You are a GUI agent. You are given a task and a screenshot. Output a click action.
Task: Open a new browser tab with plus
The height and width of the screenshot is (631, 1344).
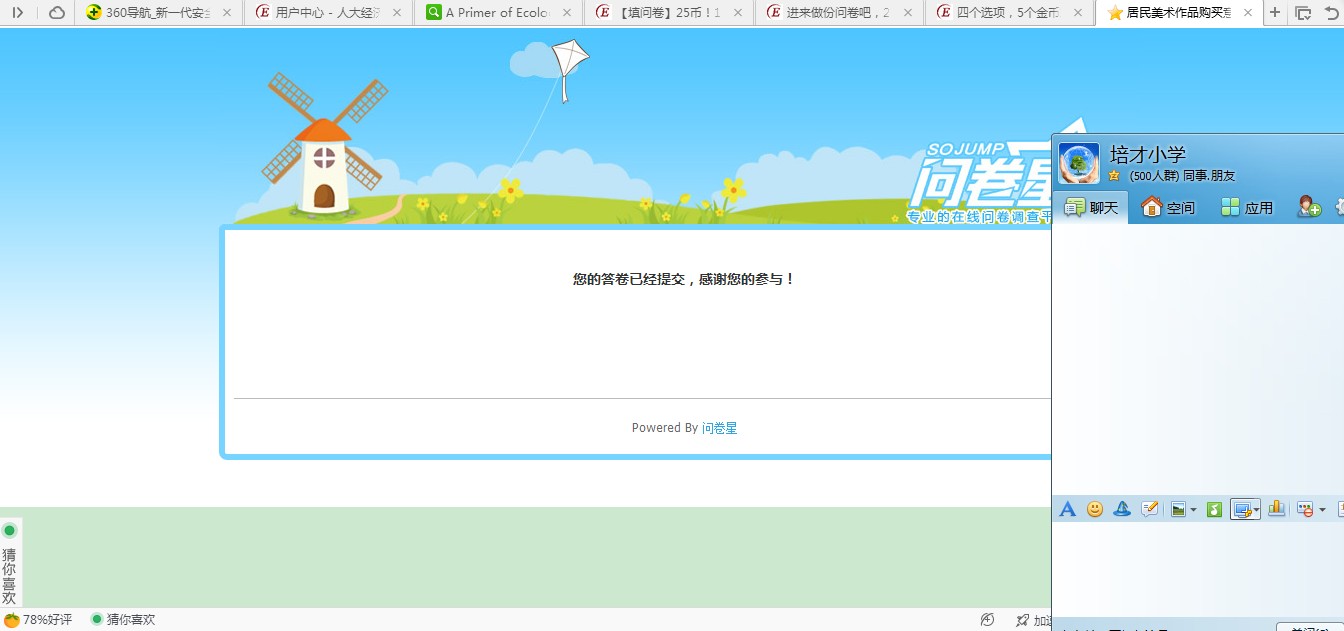1275,13
